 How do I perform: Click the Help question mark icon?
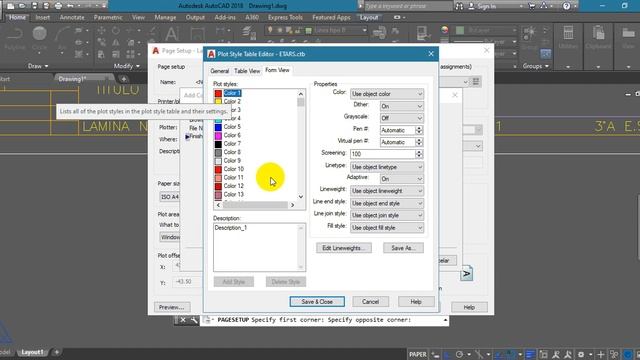pyautogui.click(x=566, y=6)
